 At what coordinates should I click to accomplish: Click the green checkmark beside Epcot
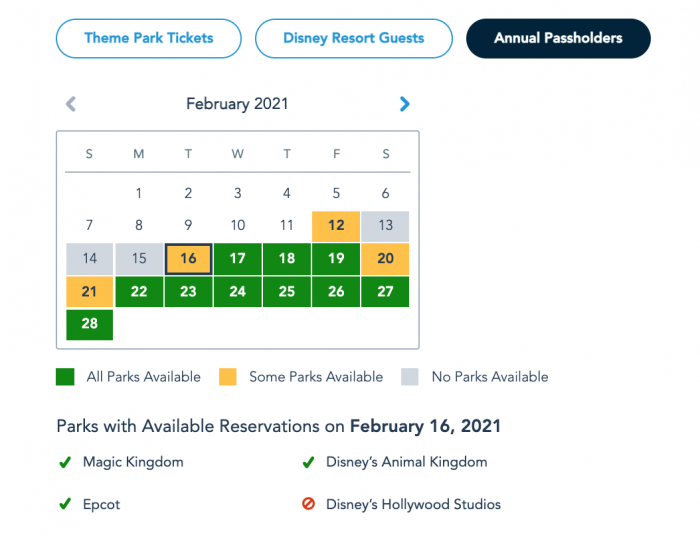point(65,504)
